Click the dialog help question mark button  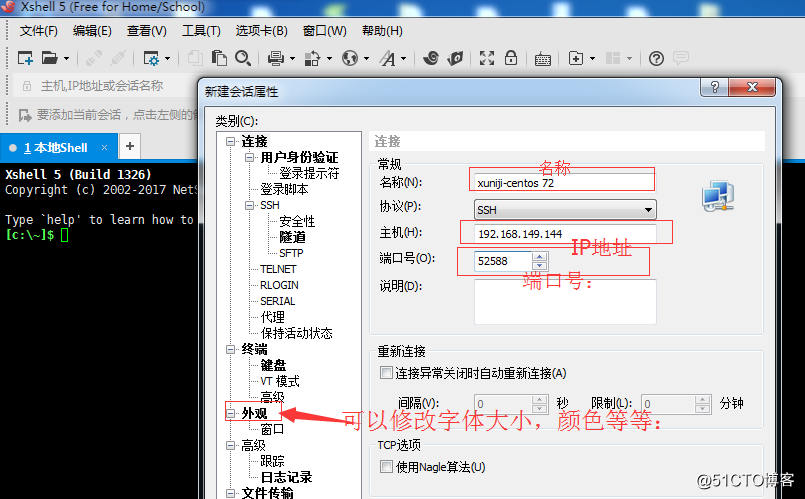715,87
